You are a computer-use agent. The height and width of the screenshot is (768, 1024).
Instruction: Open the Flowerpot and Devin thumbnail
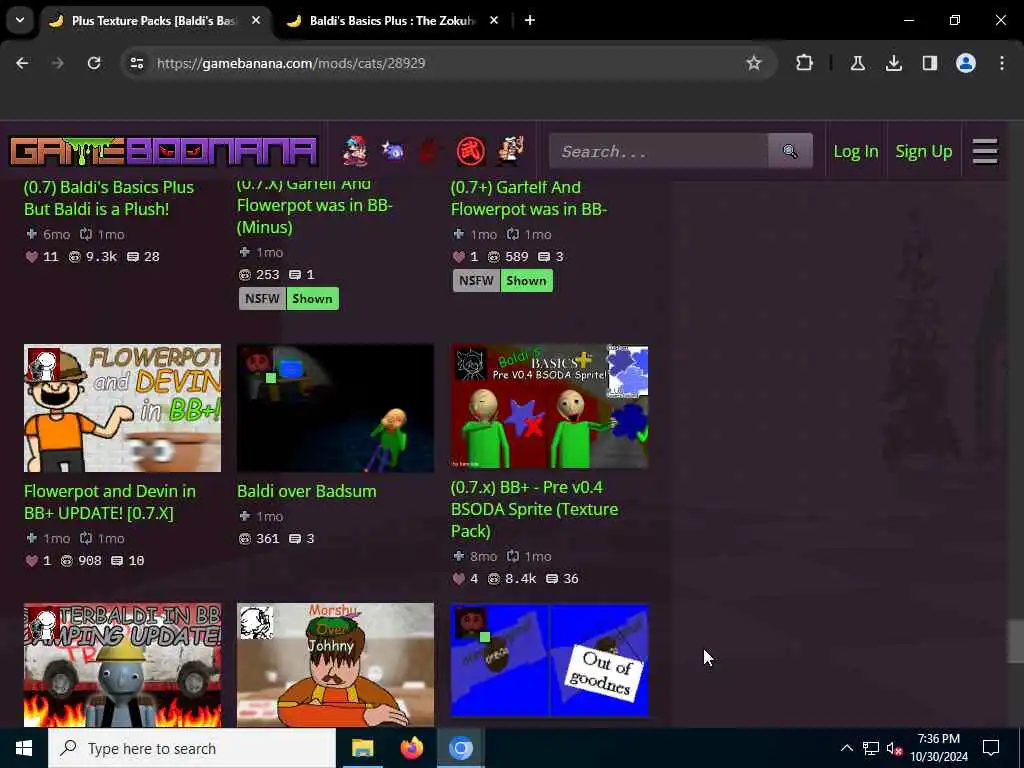123,408
